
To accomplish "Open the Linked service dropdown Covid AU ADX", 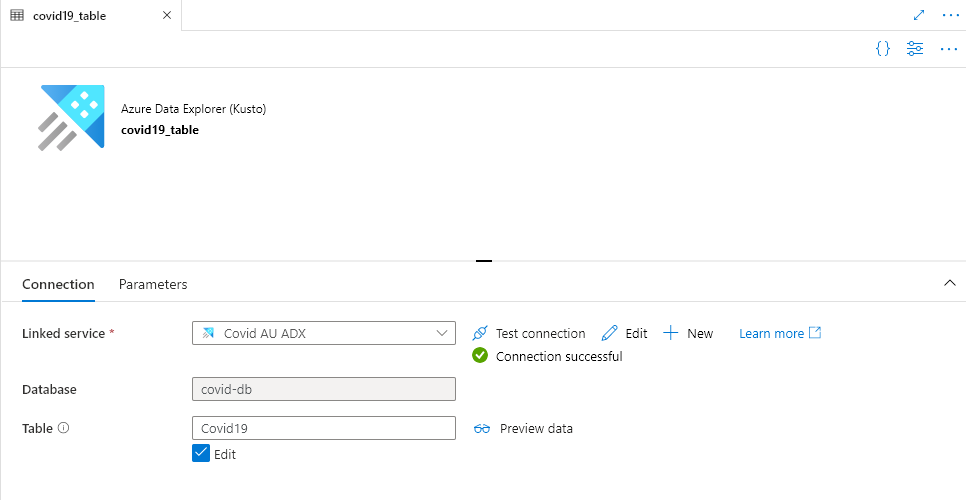I will pyautogui.click(x=324, y=333).
